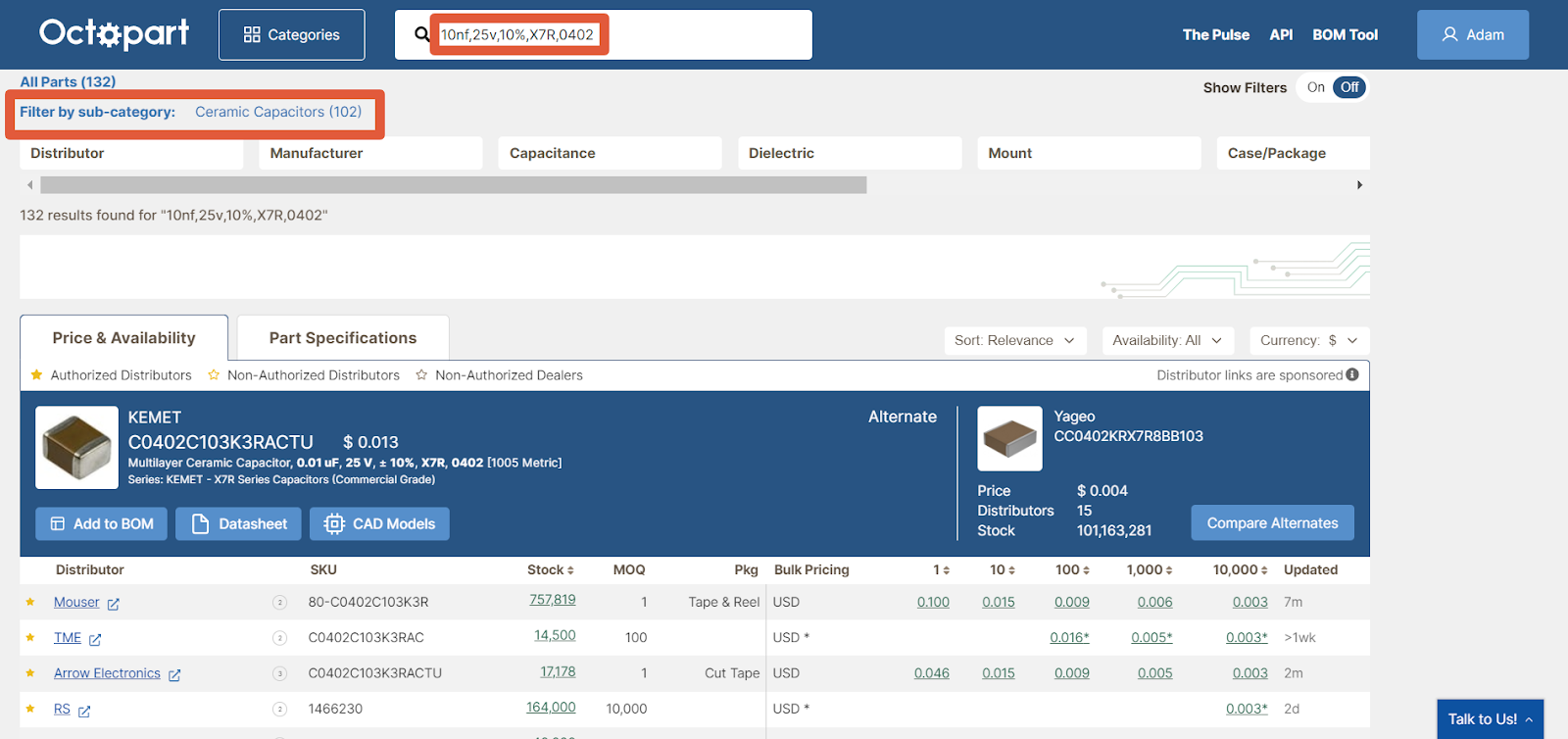Expand the Dielectric filter
Image resolution: width=1568 pixels, height=739 pixels.
coord(850,153)
